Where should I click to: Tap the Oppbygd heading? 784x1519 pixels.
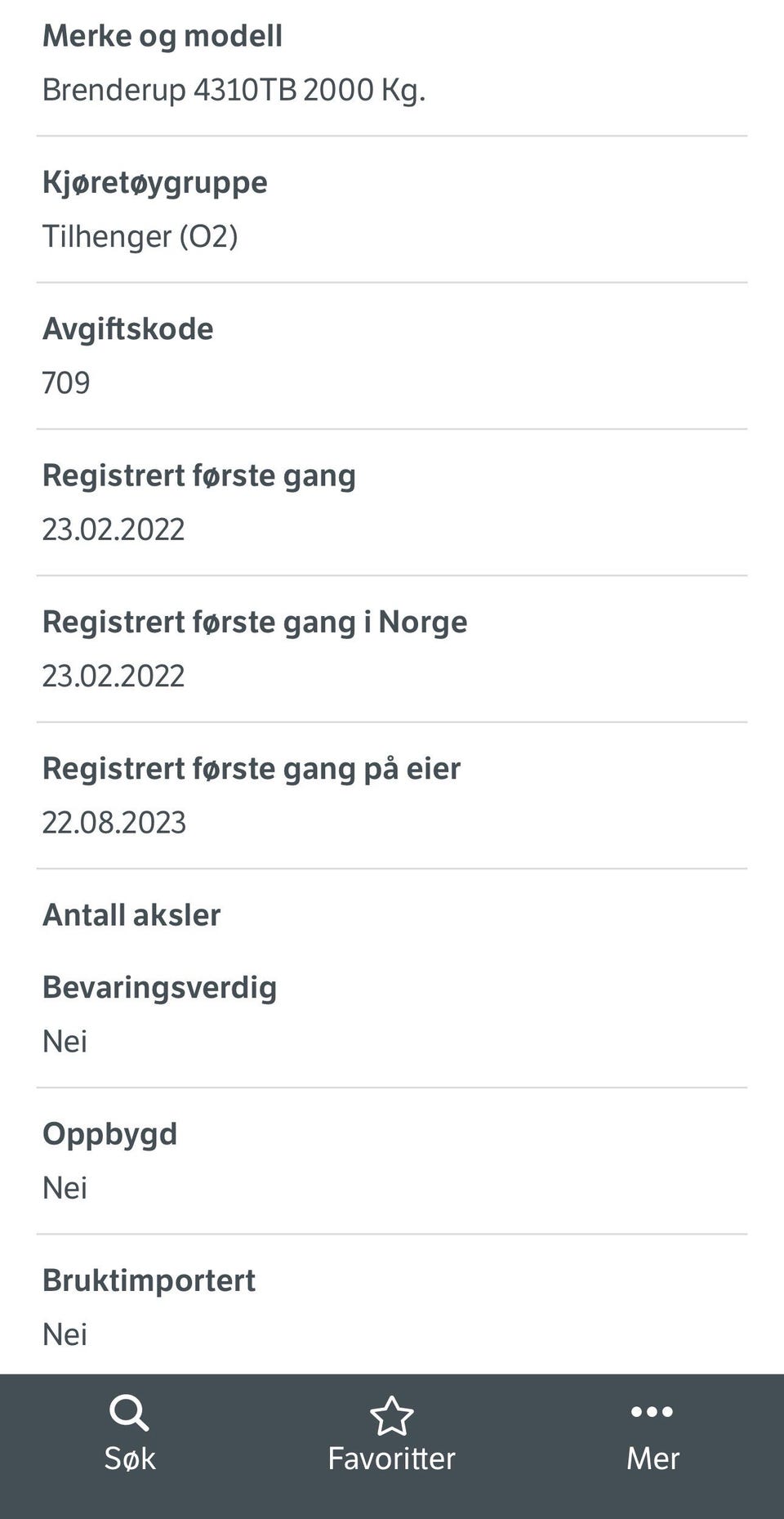tap(110, 1134)
